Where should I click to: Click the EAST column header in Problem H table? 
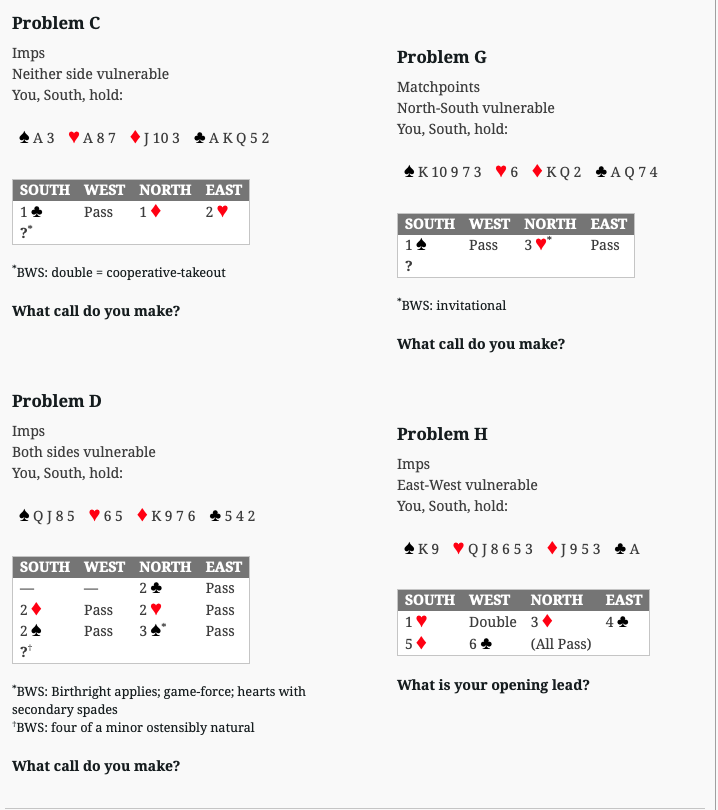(x=623, y=600)
